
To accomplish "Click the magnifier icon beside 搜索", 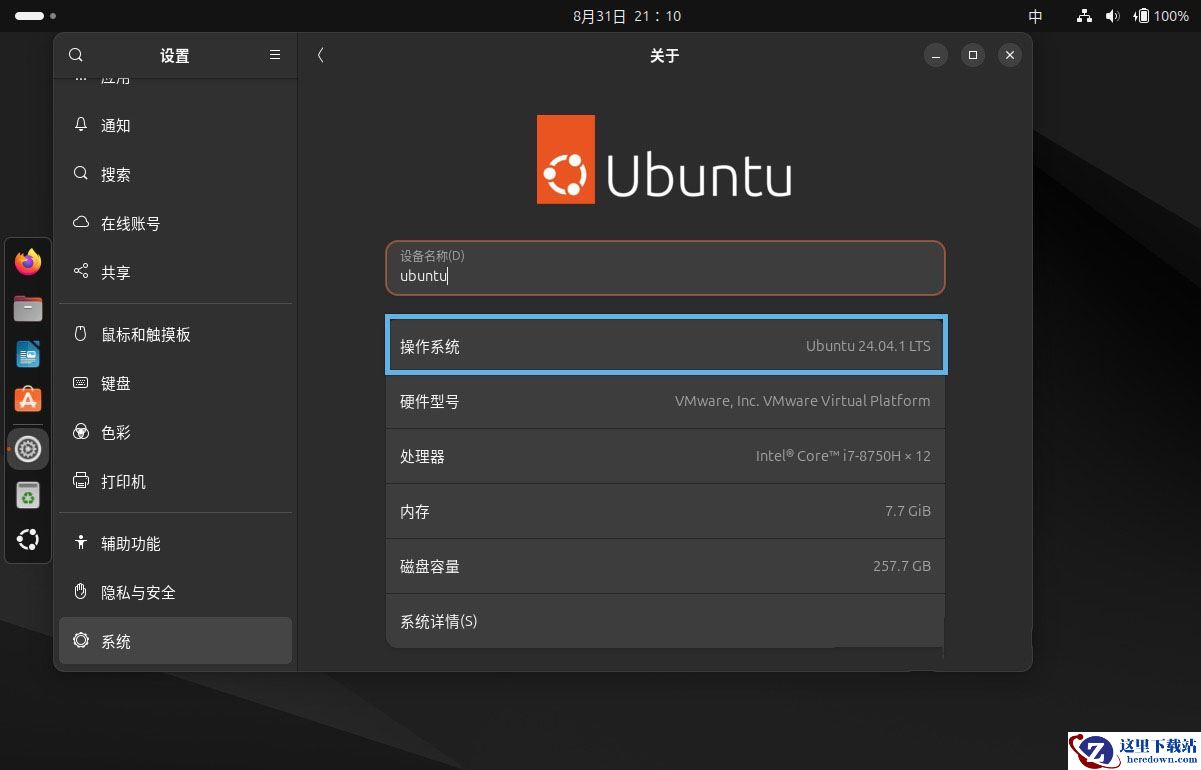I will point(81,174).
